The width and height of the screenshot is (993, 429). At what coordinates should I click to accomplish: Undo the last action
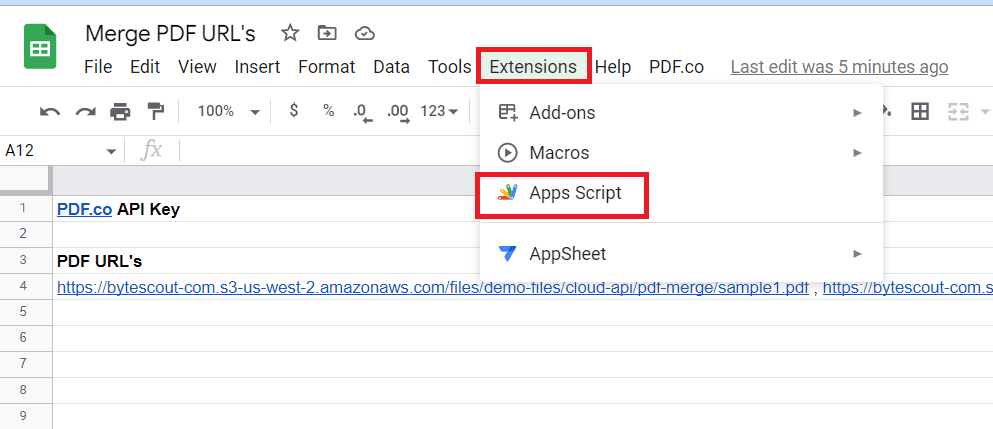(49, 112)
